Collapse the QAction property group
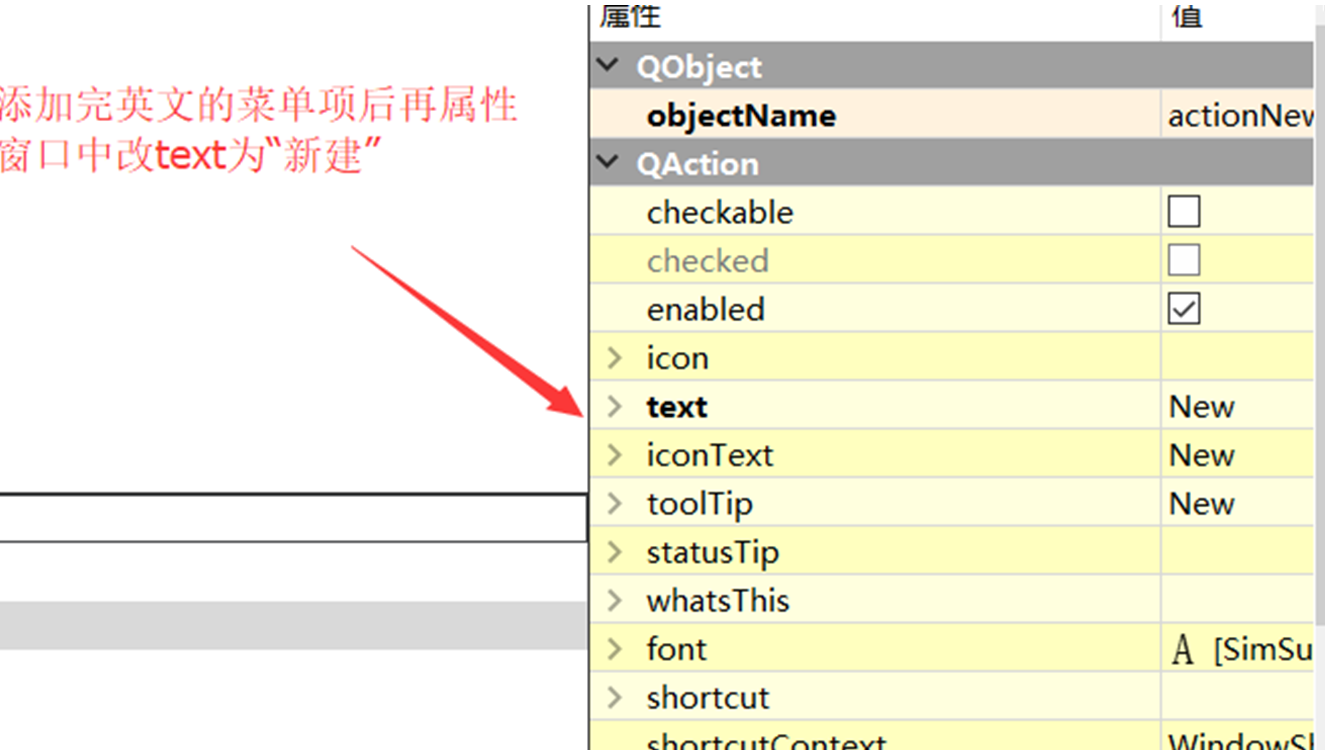The width and height of the screenshot is (1325, 750). point(607,163)
